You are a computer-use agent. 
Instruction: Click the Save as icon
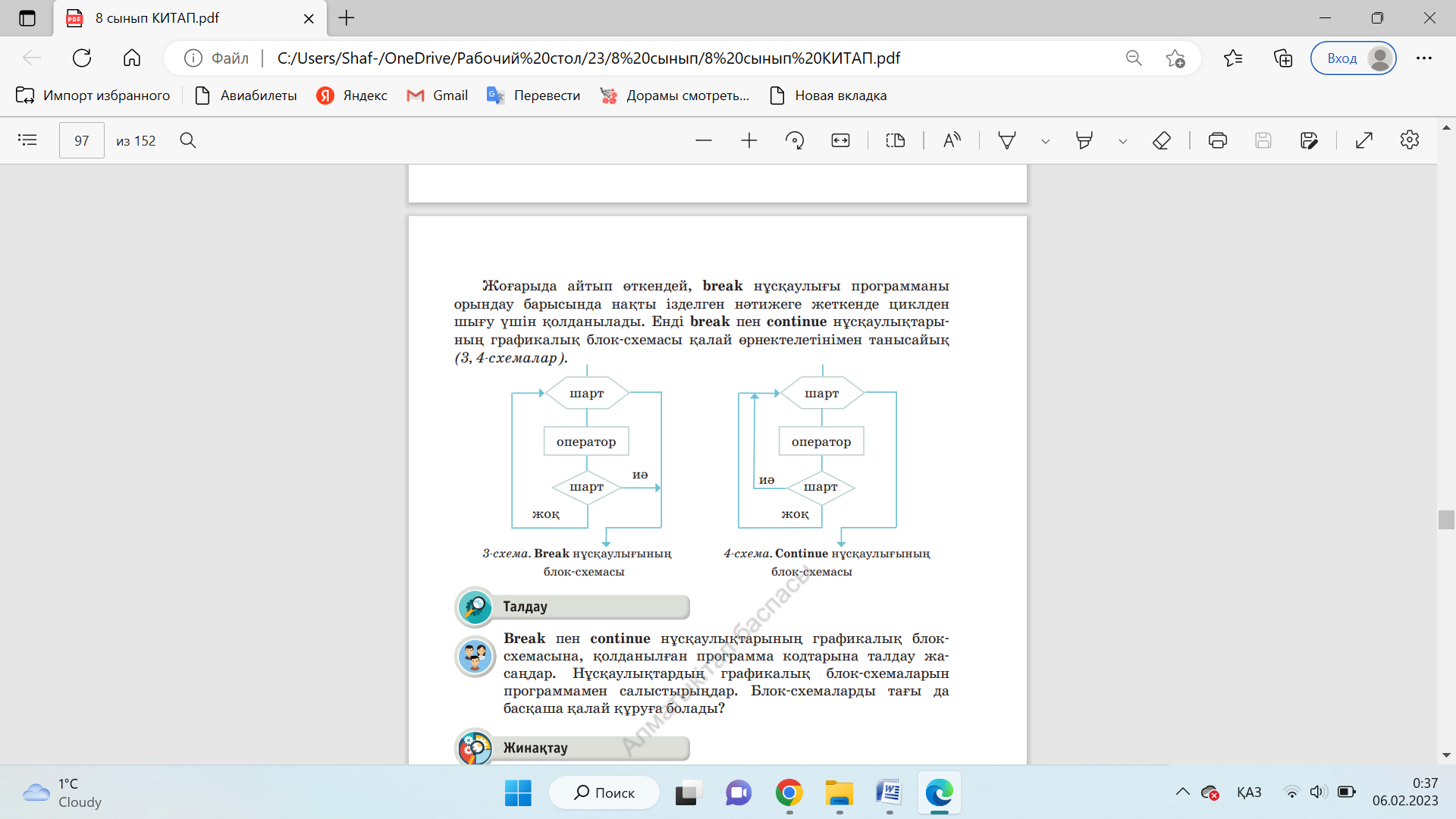pyautogui.click(x=1309, y=140)
